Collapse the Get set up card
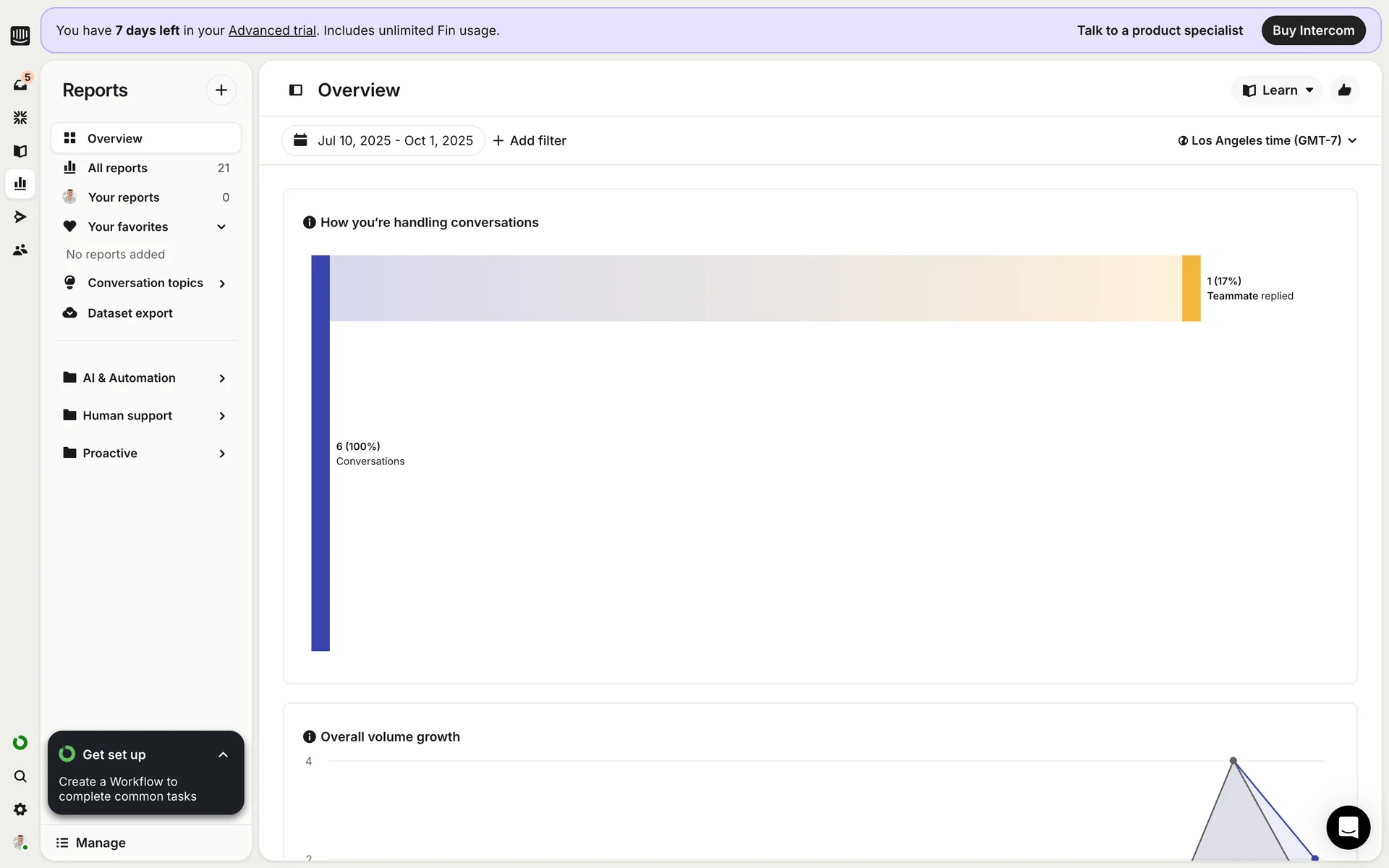Viewport: 1389px width, 868px height. pos(223,754)
